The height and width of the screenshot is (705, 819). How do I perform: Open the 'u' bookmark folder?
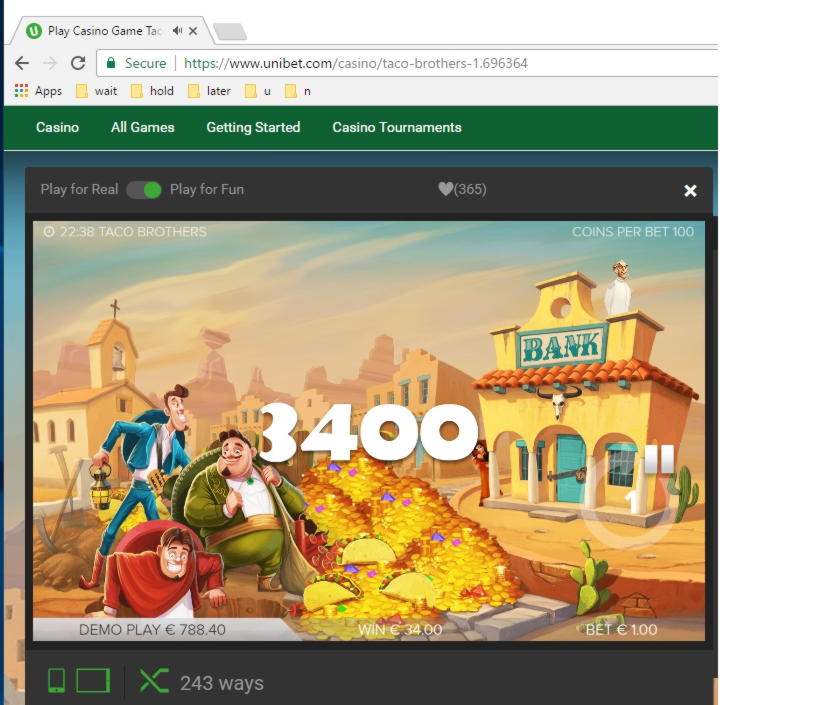coord(258,91)
